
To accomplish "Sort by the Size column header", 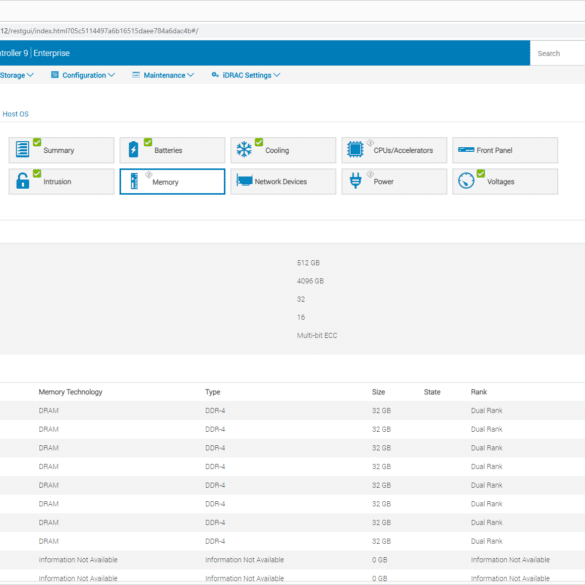I will tap(378, 392).
